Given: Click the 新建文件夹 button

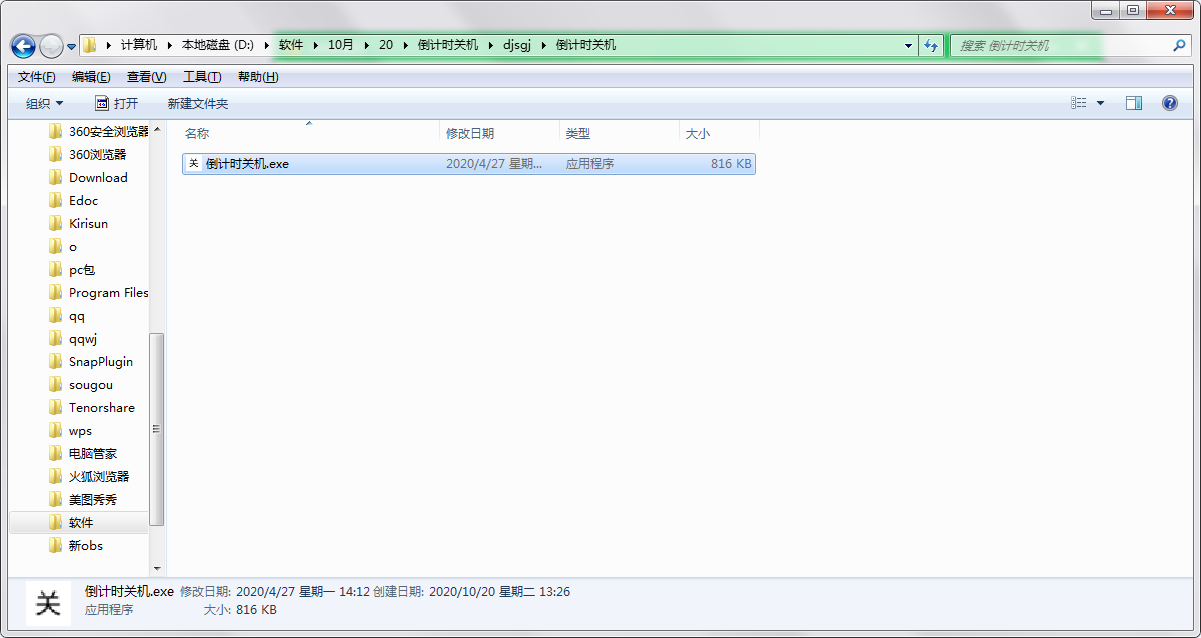Looking at the screenshot, I should 198,104.
